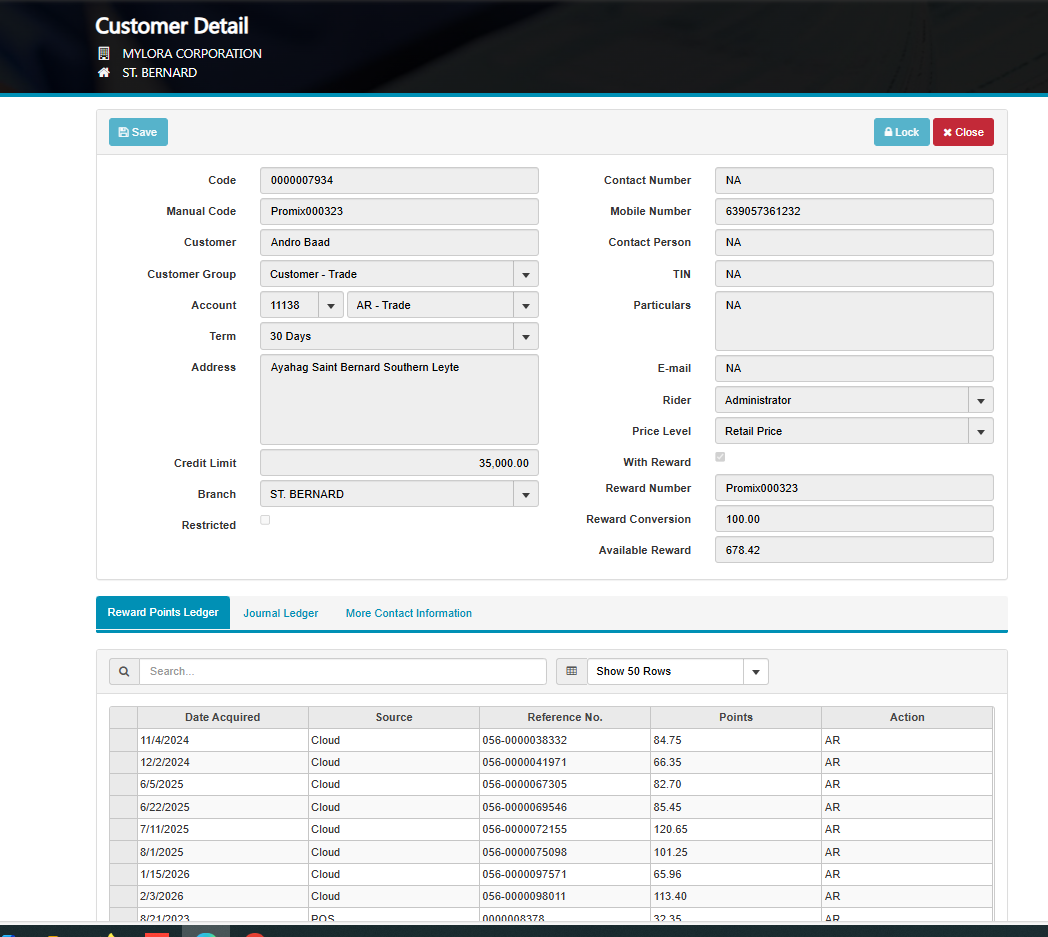Click the magnifier search icon in ledger

124,672
